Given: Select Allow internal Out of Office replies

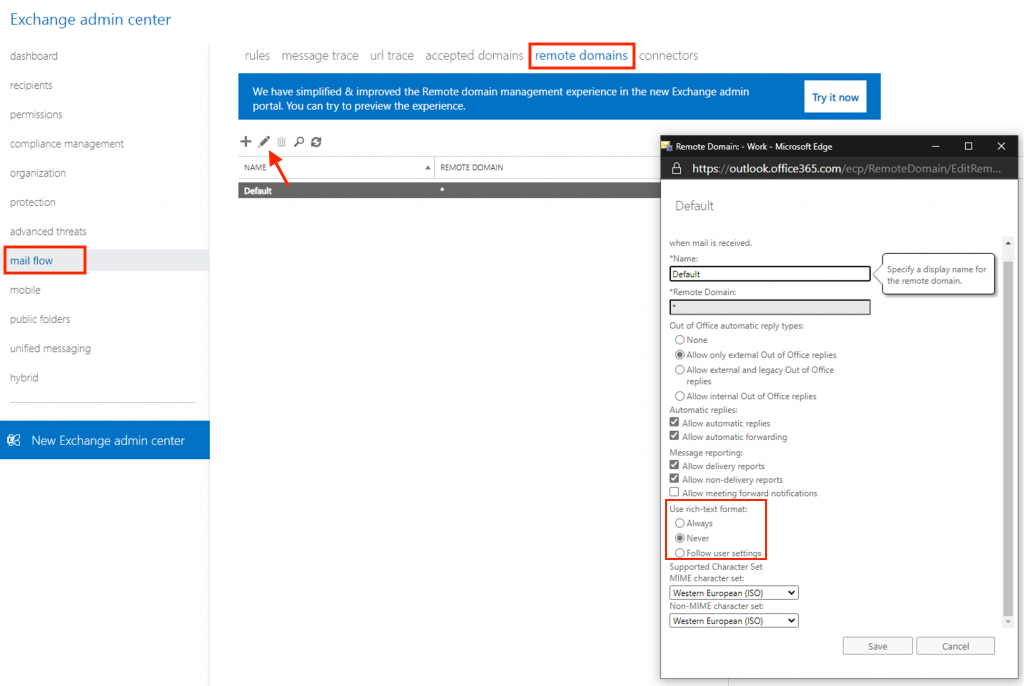Looking at the screenshot, I should [680, 396].
